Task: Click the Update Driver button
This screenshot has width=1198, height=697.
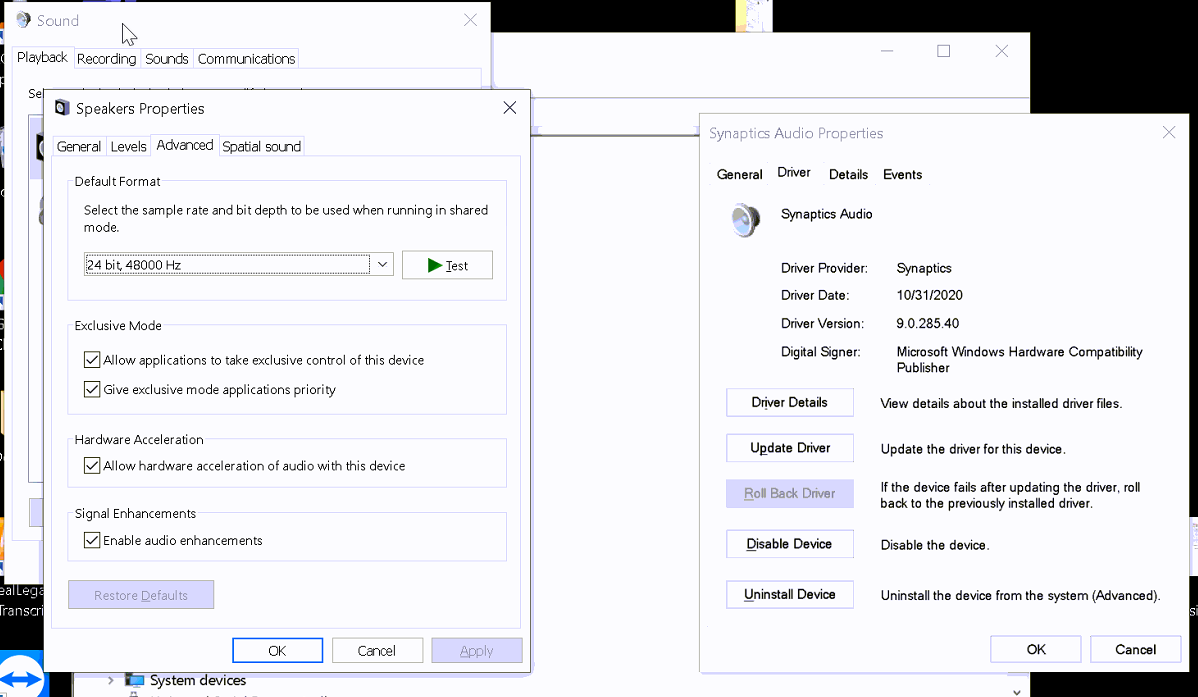Action: point(789,448)
